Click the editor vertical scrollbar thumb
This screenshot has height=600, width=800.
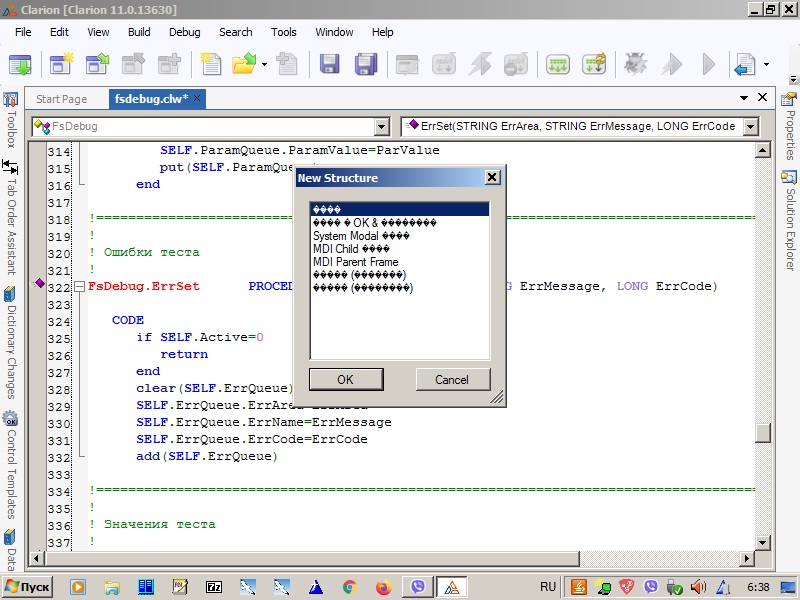coord(763,432)
